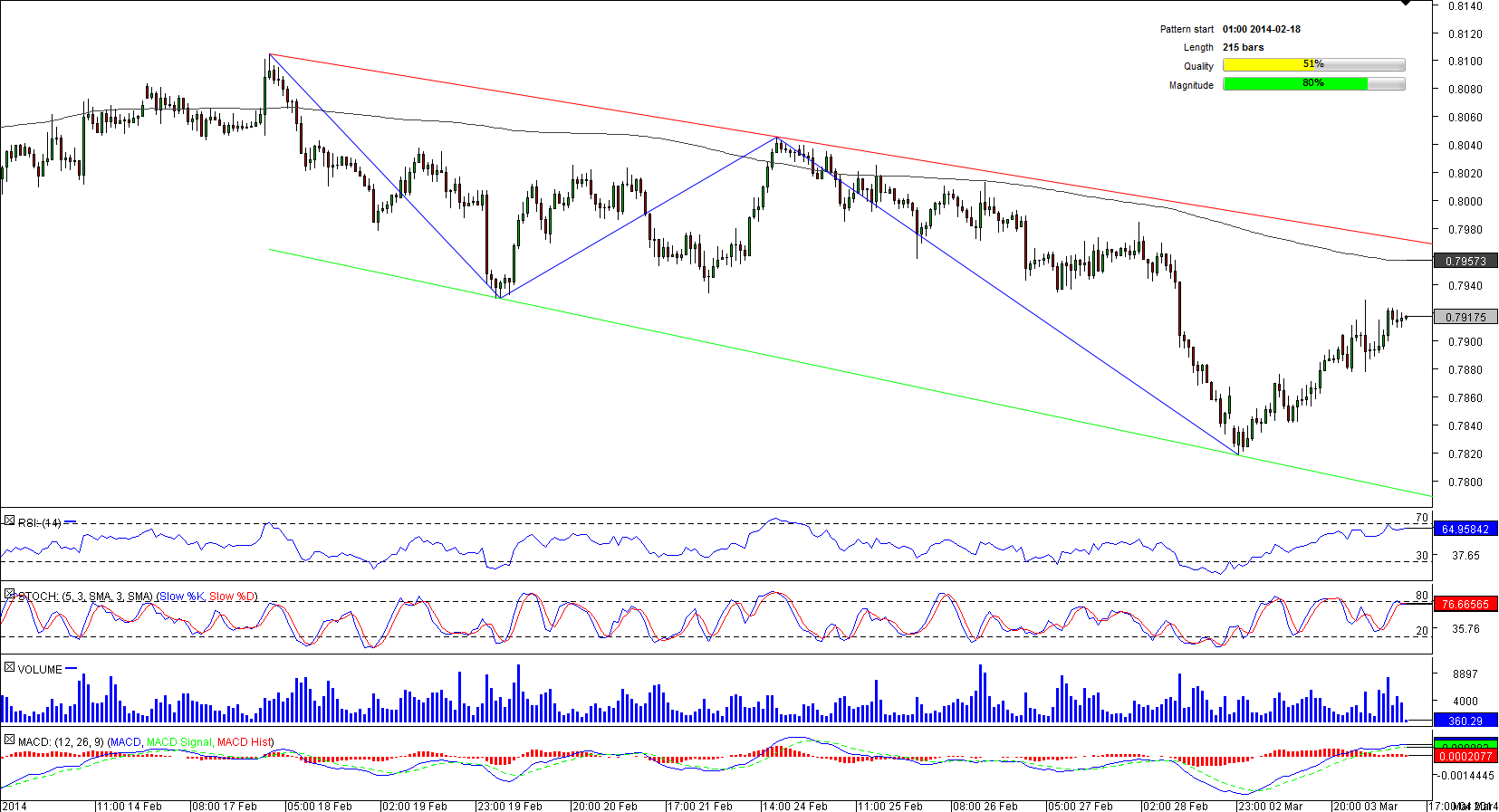Click the RSI 37.65 scale label
The height and width of the screenshot is (812, 1499).
click(x=1465, y=555)
